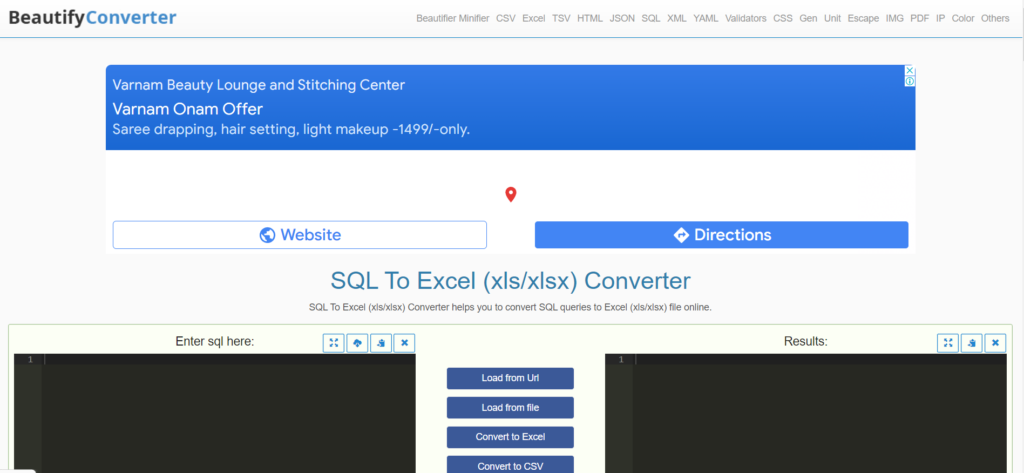Open the Validators menu
The height and width of the screenshot is (473, 1024).
click(x=745, y=18)
